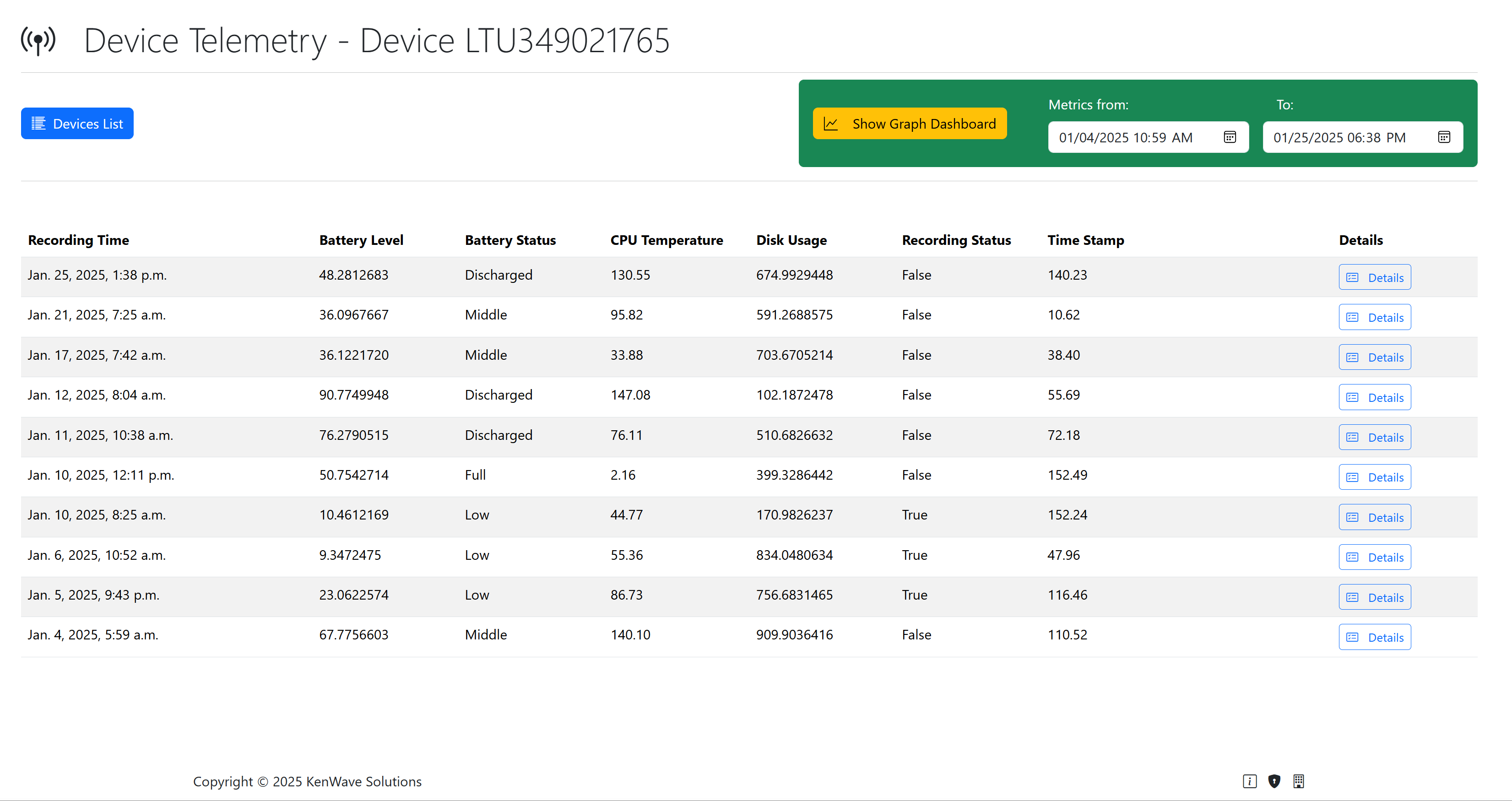This screenshot has width=1512, height=801.
Task: Show Details for Jan. 10, 12:11 p.m. record
Action: pos(1375,478)
